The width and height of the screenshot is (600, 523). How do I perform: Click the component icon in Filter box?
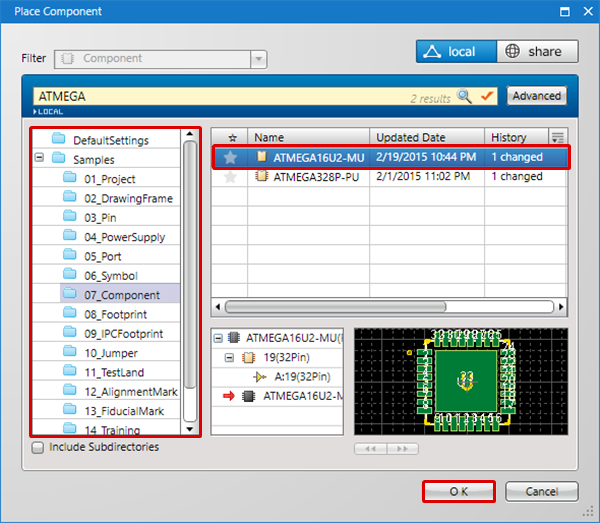pyautogui.click(x=67, y=59)
